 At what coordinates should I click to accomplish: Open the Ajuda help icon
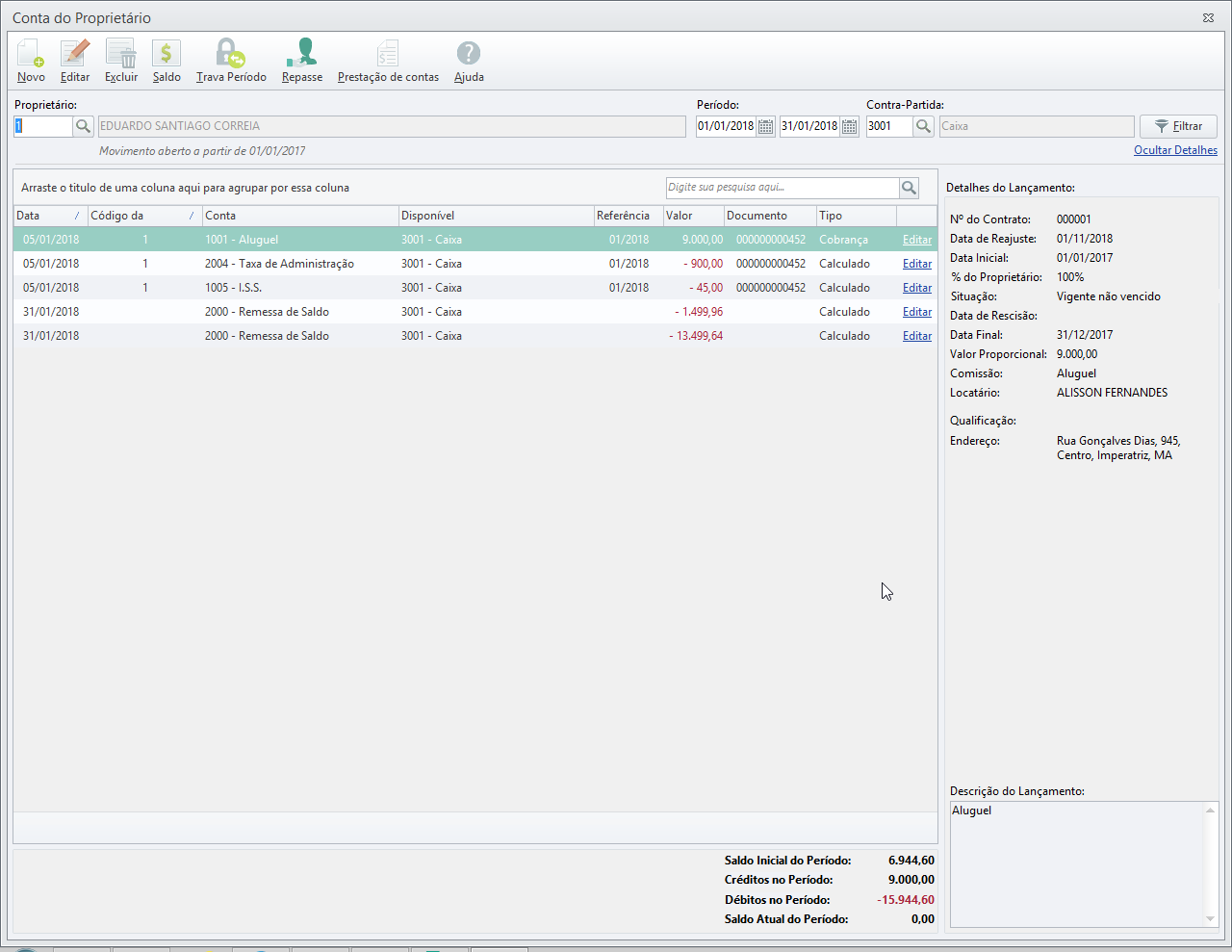tap(469, 55)
